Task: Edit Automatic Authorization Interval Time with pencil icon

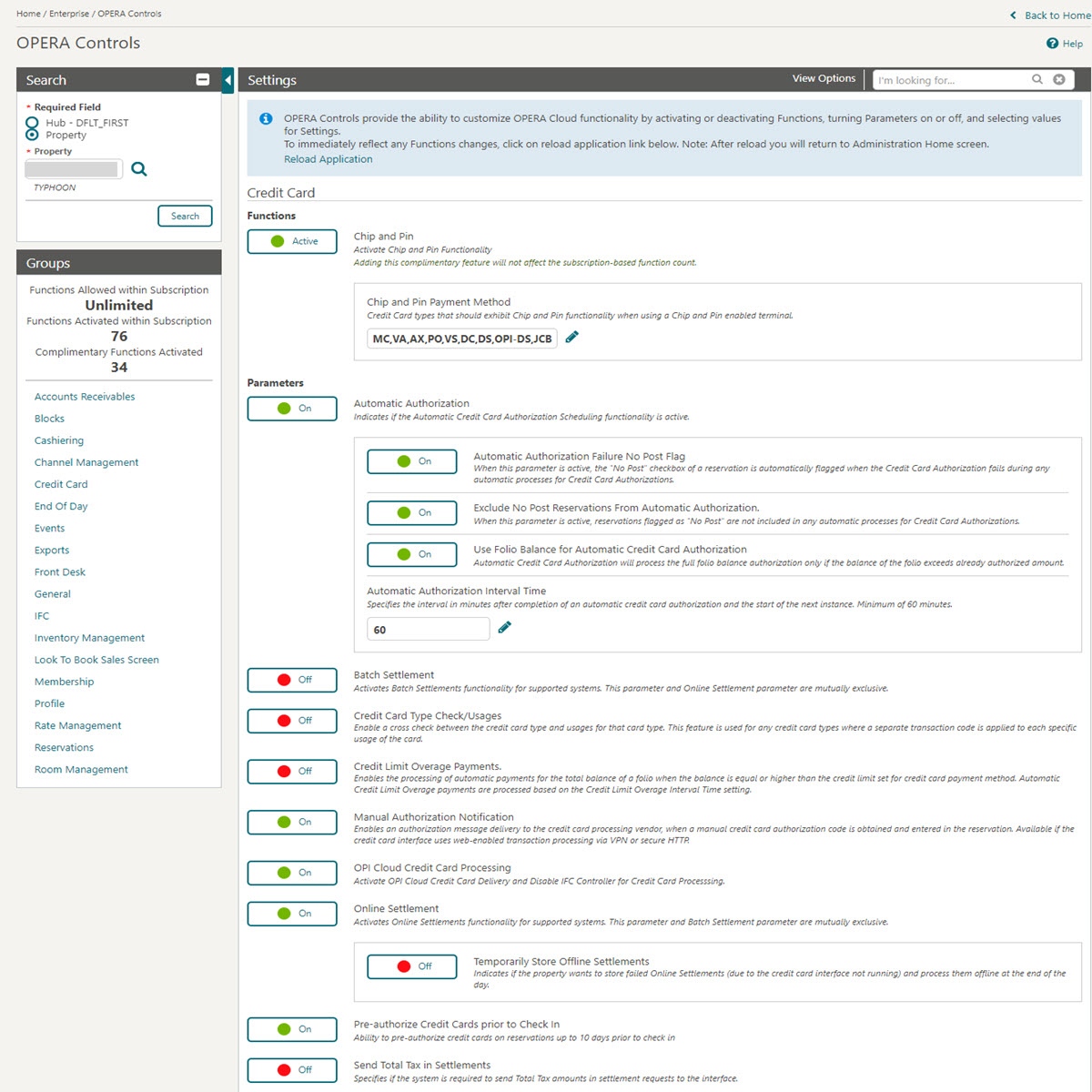Action: coord(504,627)
